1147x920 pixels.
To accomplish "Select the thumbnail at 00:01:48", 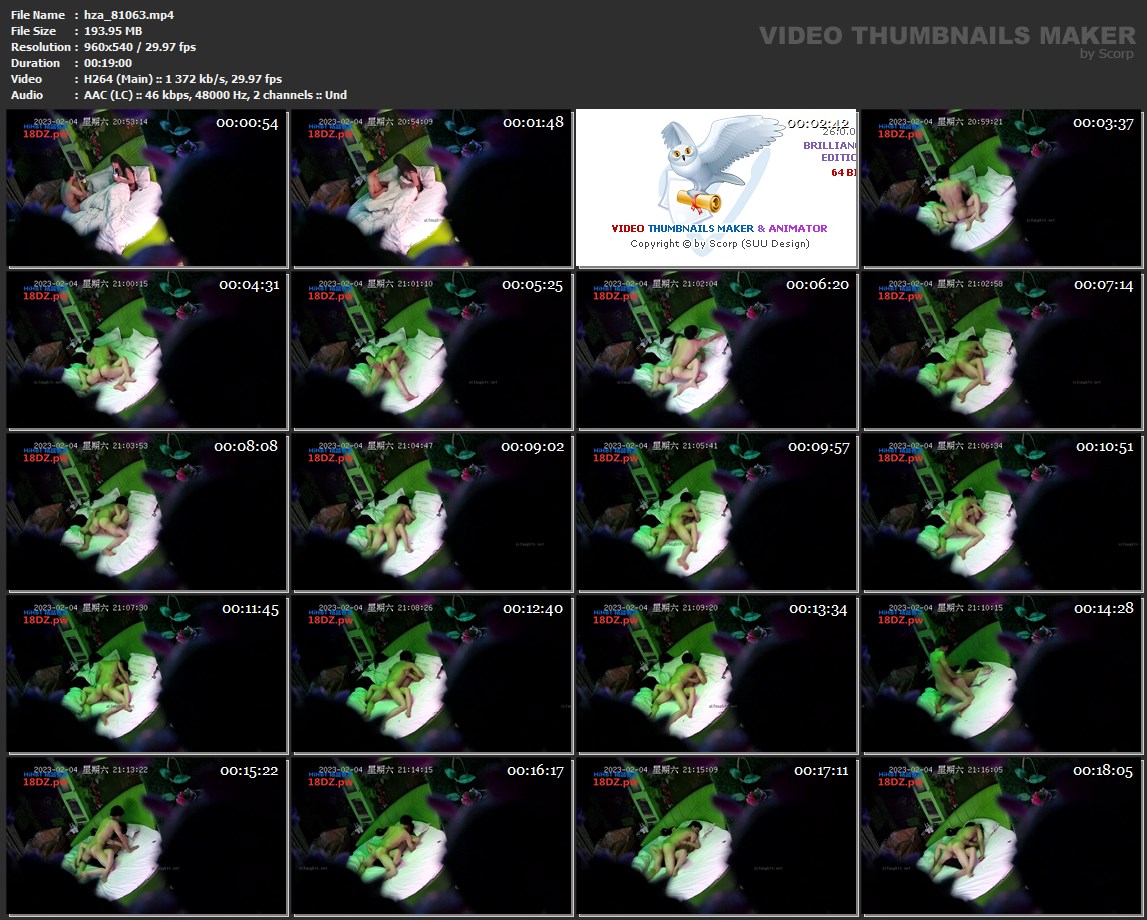I will [432, 188].
